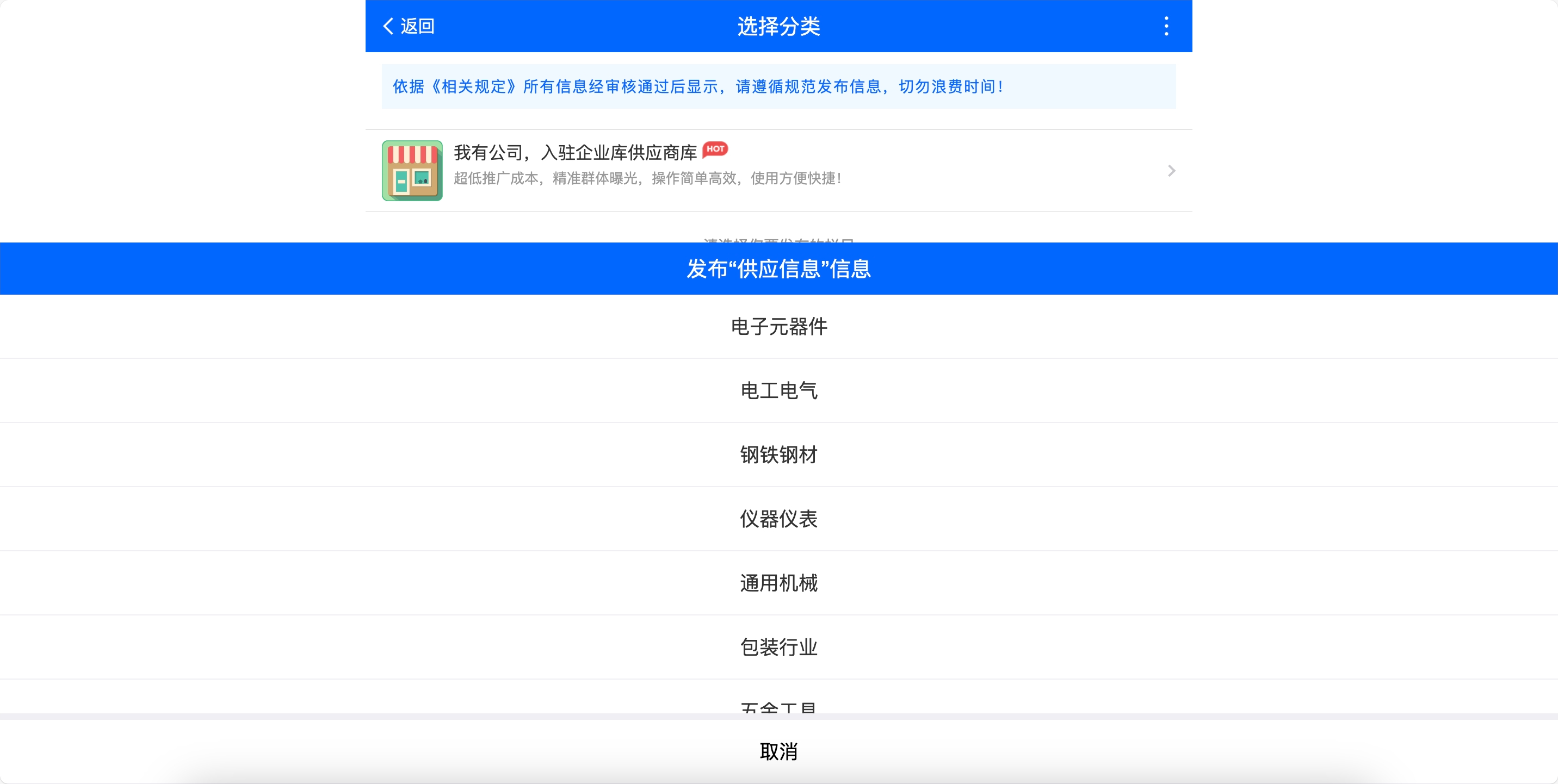Open the store icon for 入驻企业库
Viewport: 1558px width, 784px height.
click(x=412, y=171)
